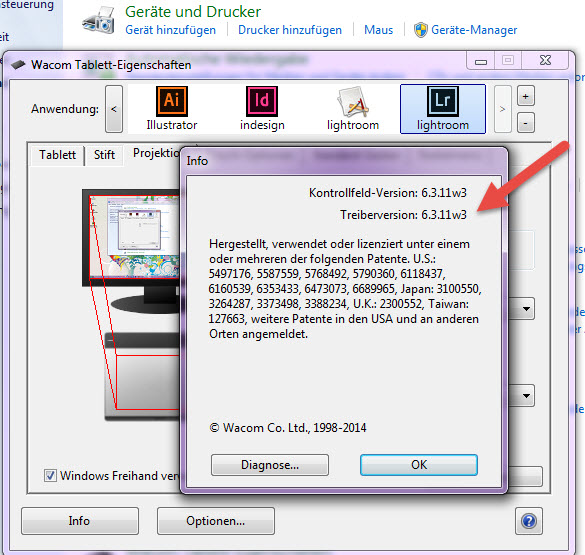Click the shield icon next to Geräte-Manager
Image resolution: width=585 pixels, height=555 pixels.
420,30
